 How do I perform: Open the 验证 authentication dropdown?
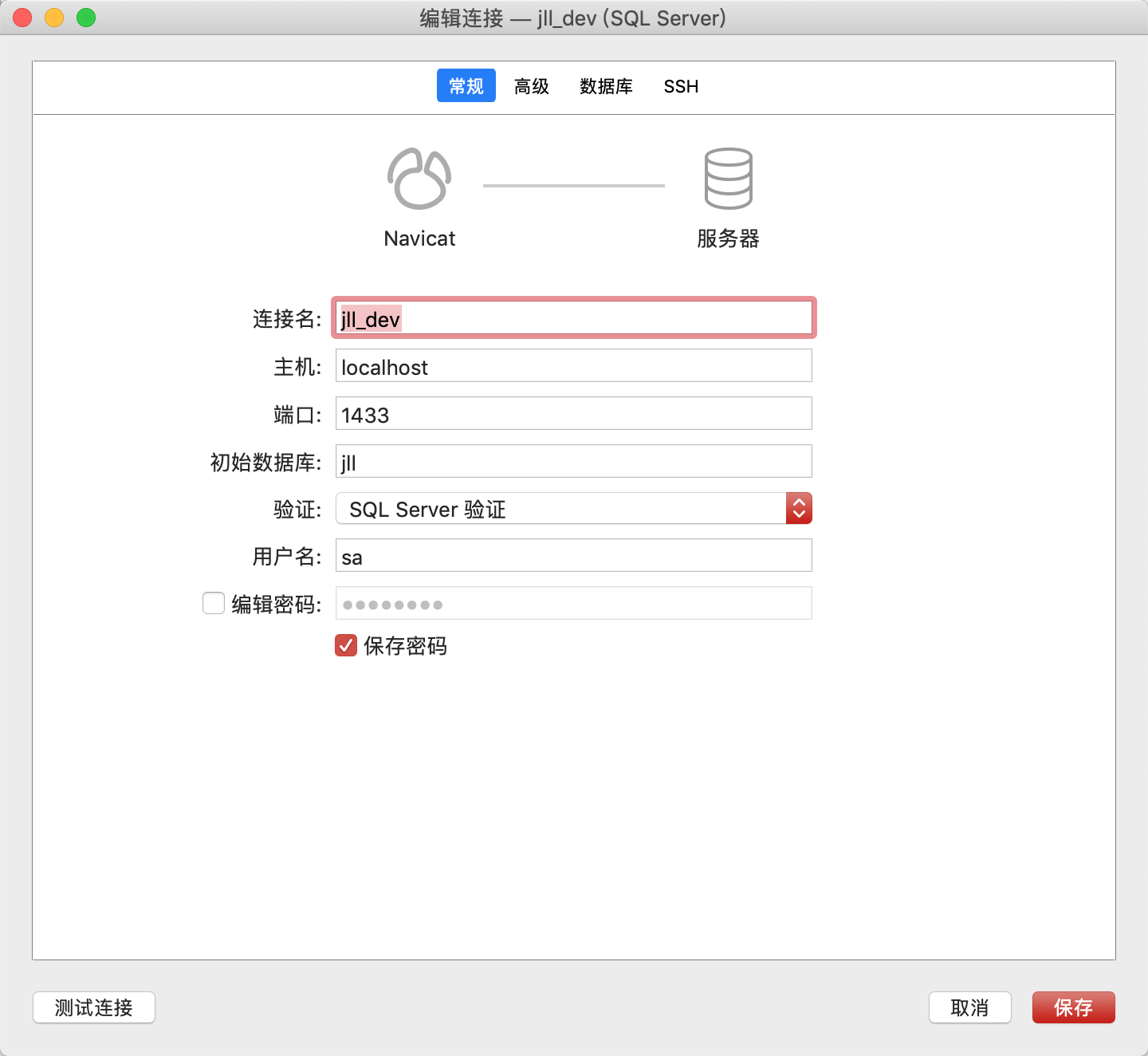[x=574, y=509]
